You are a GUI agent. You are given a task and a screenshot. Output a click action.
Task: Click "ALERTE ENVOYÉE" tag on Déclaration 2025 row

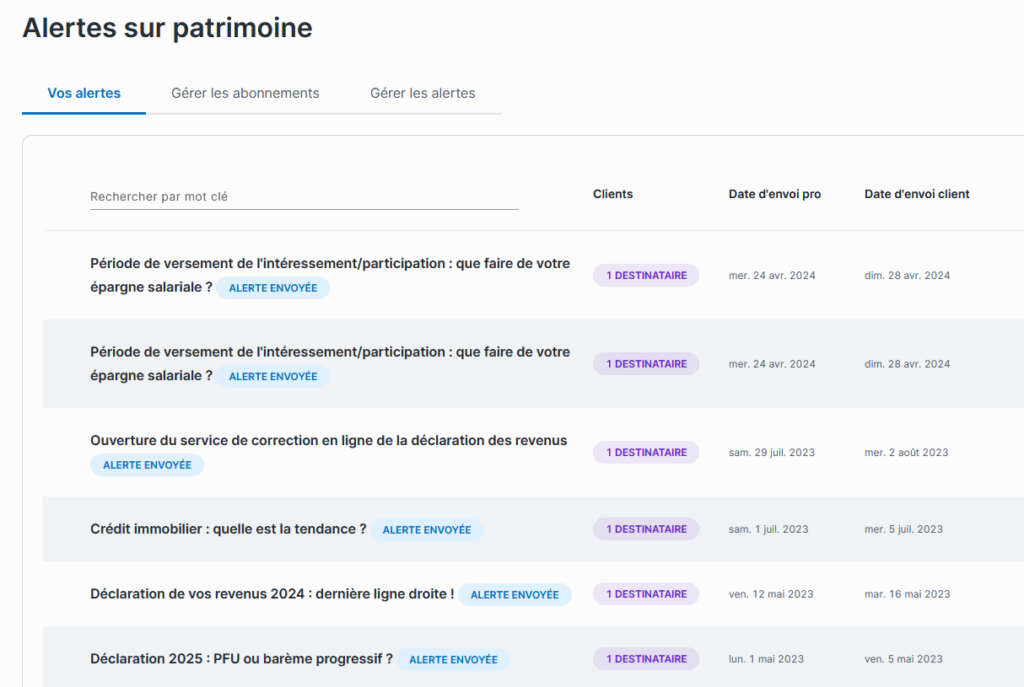(x=453, y=660)
